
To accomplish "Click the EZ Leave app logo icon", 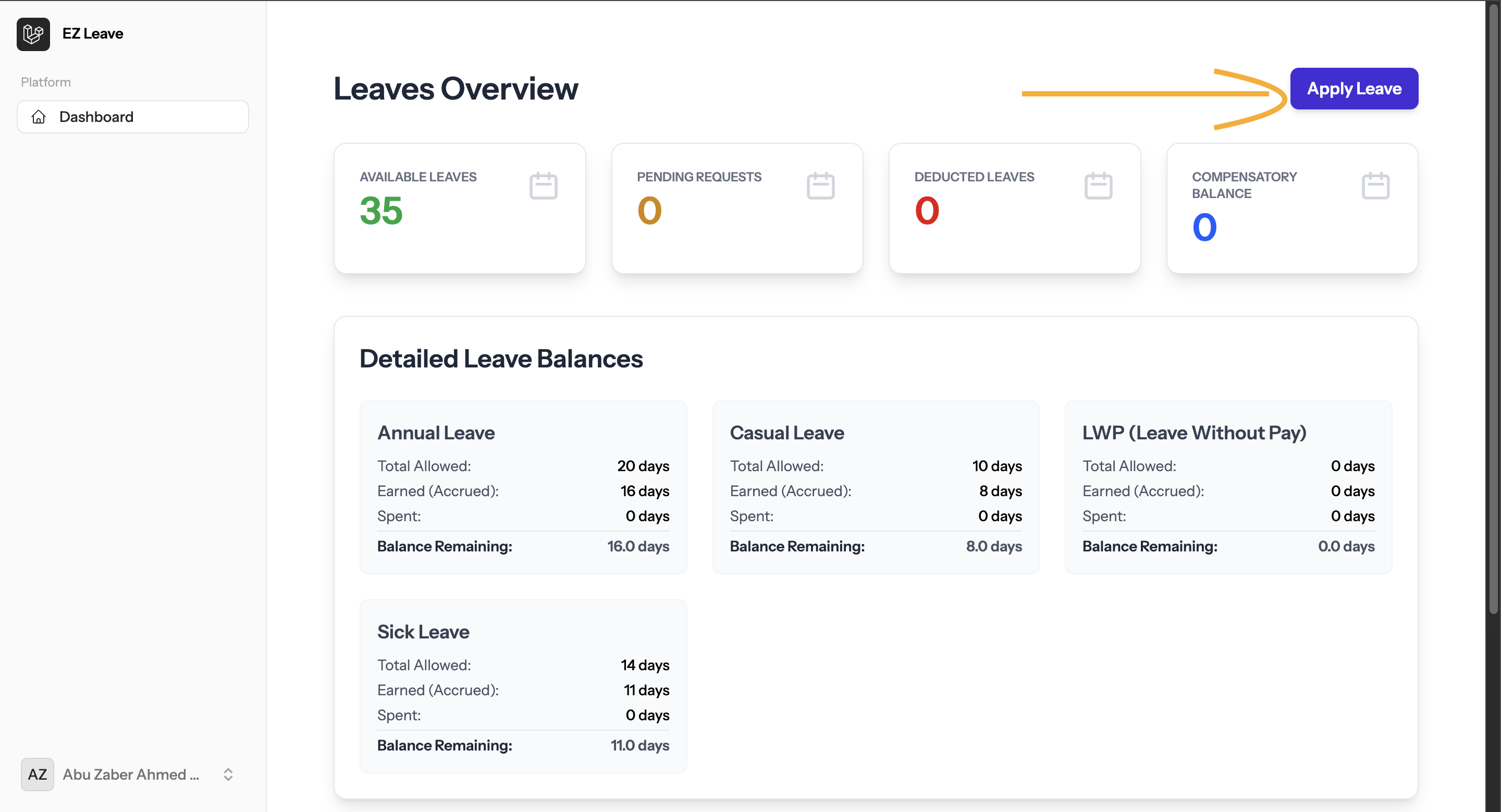I will 33,34.
